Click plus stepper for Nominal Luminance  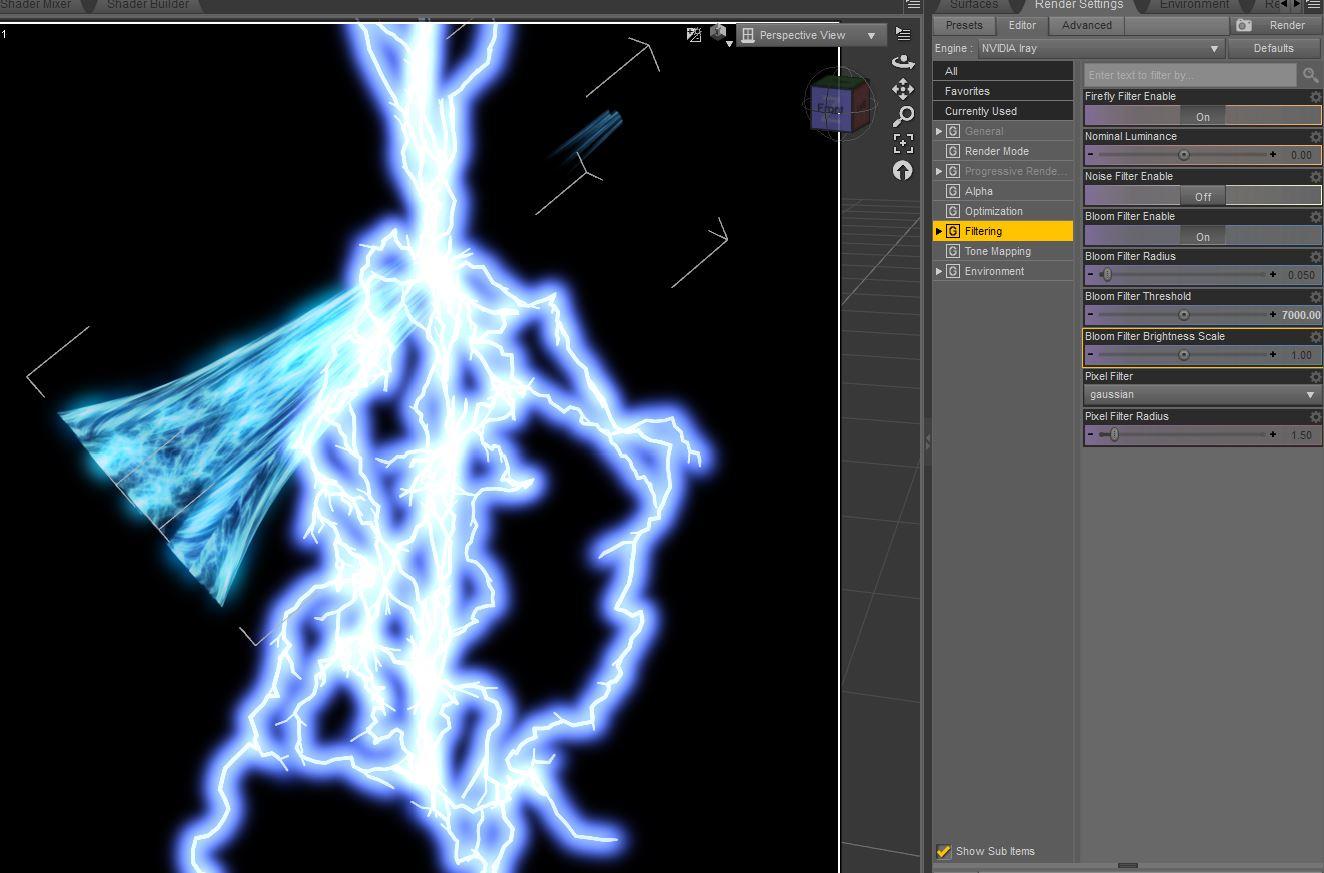point(1273,155)
